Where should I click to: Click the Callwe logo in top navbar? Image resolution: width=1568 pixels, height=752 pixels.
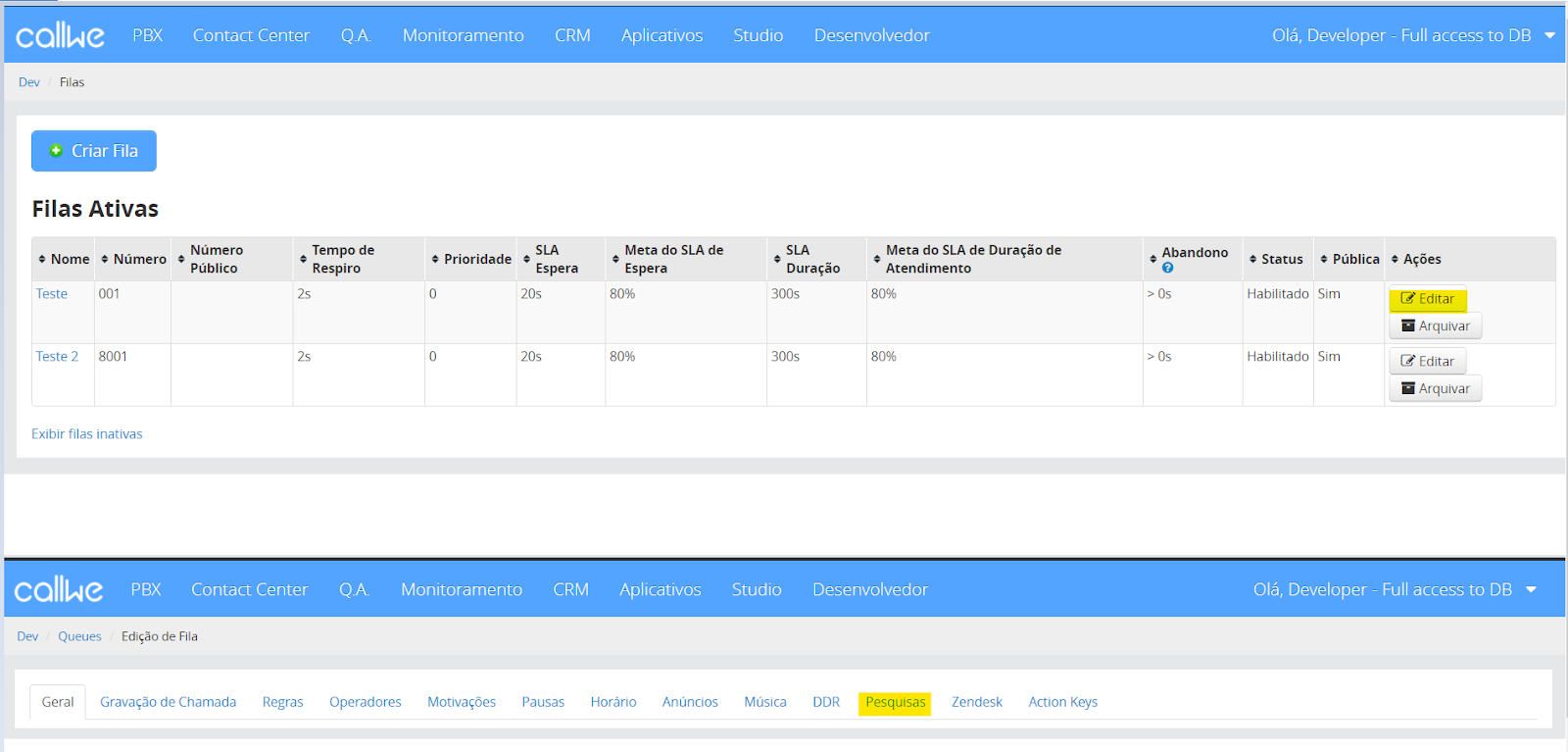pyautogui.click(x=60, y=35)
